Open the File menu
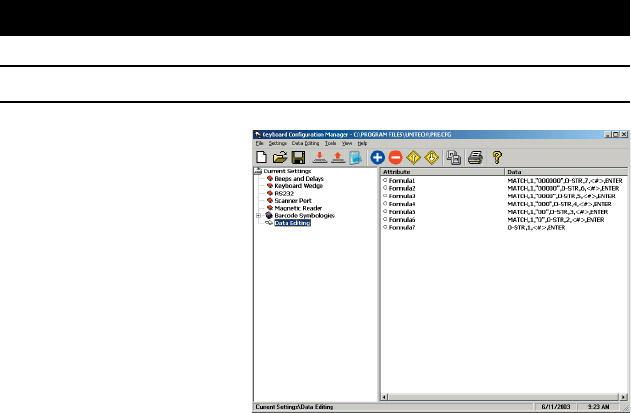 tap(260, 143)
